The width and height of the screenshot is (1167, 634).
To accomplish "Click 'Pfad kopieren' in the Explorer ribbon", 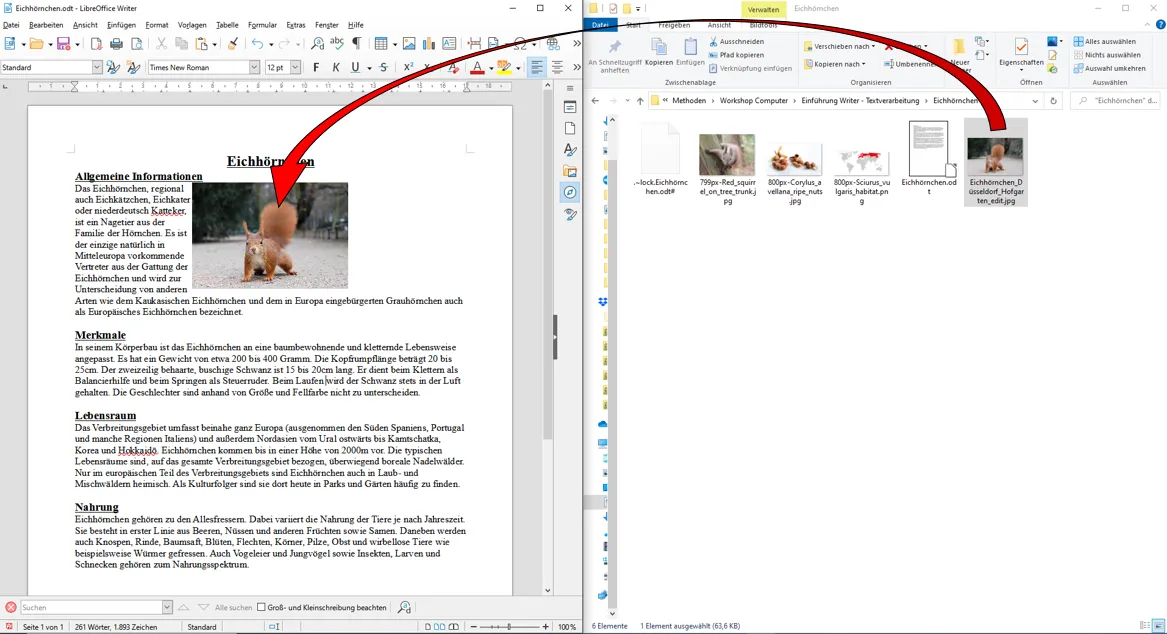I will pyautogui.click(x=741, y=55).
